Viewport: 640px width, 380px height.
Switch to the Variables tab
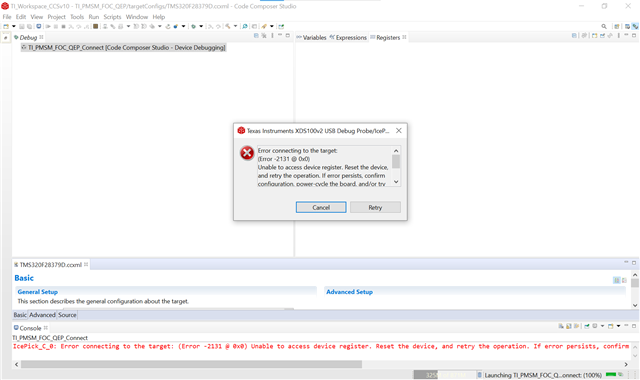tap(311, 37)
